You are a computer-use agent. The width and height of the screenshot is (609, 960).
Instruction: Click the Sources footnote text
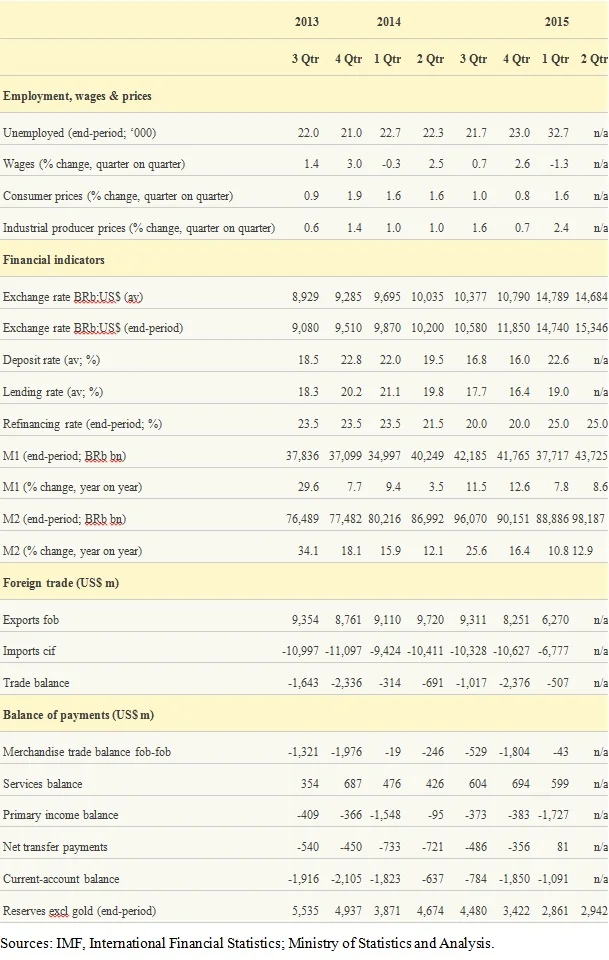(x=247, y=943)
